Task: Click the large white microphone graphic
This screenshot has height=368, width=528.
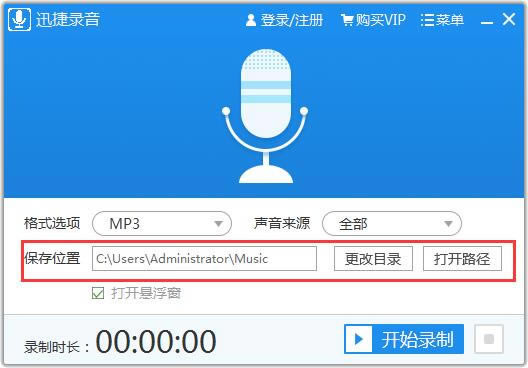Action: tap(265, 116)
